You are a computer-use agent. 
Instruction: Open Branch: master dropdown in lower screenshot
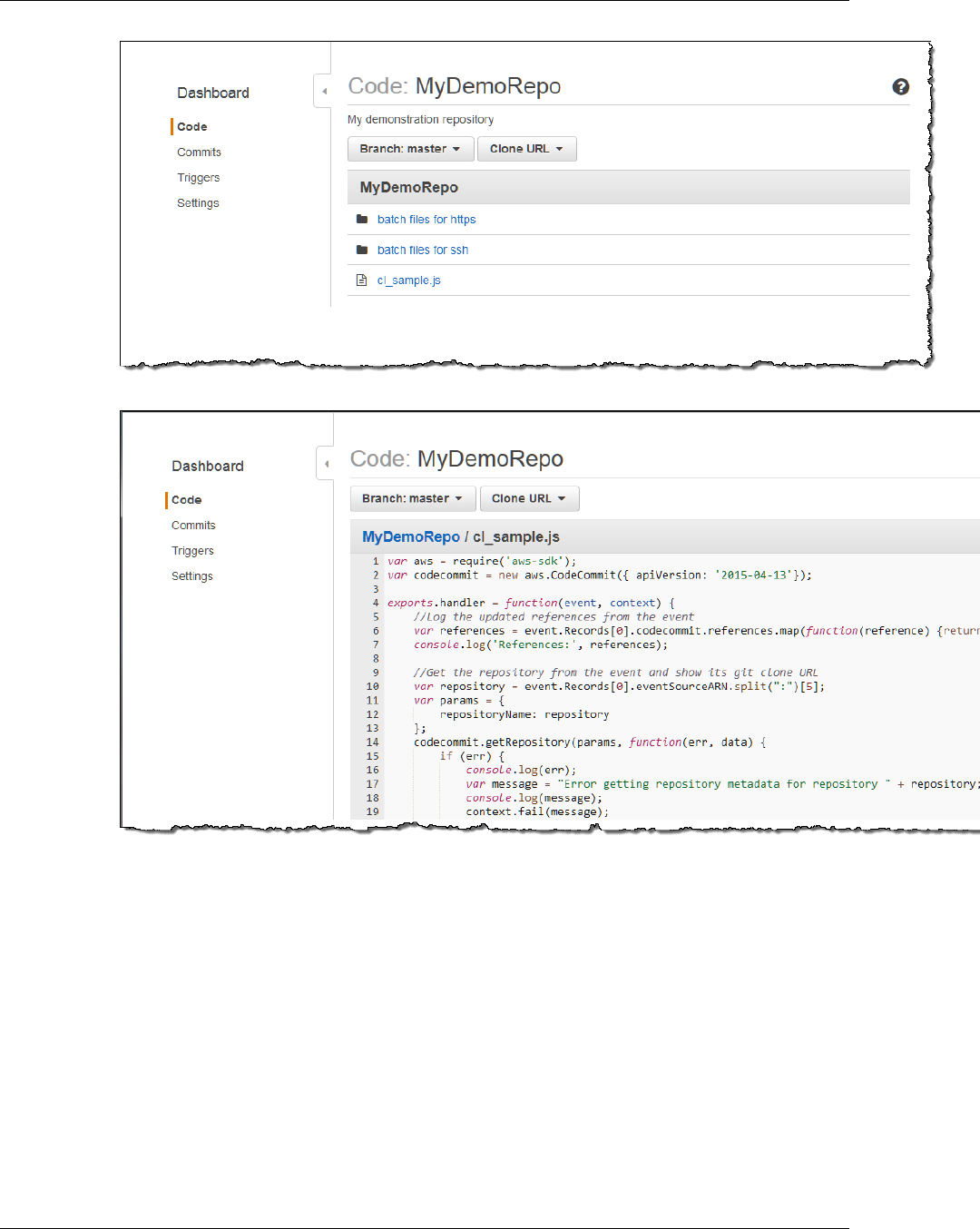pos(413,498)
